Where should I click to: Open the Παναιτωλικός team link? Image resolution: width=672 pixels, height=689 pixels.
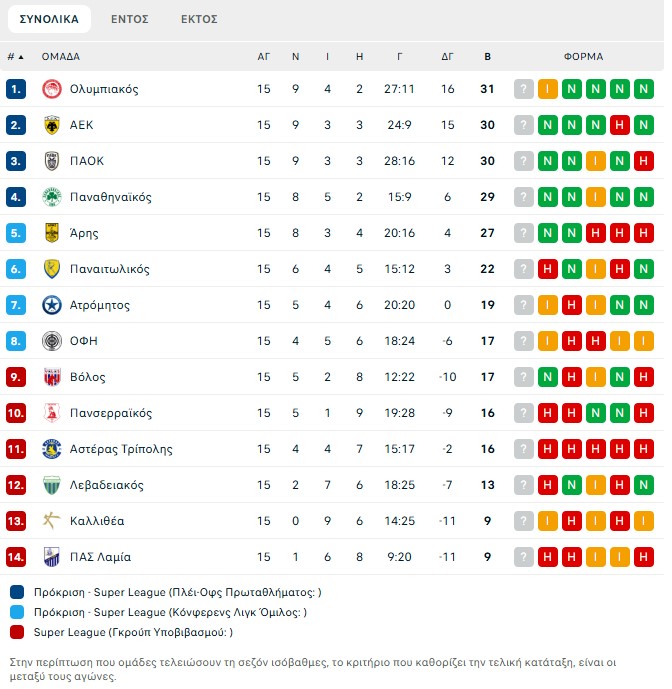[x=110, y=269]
